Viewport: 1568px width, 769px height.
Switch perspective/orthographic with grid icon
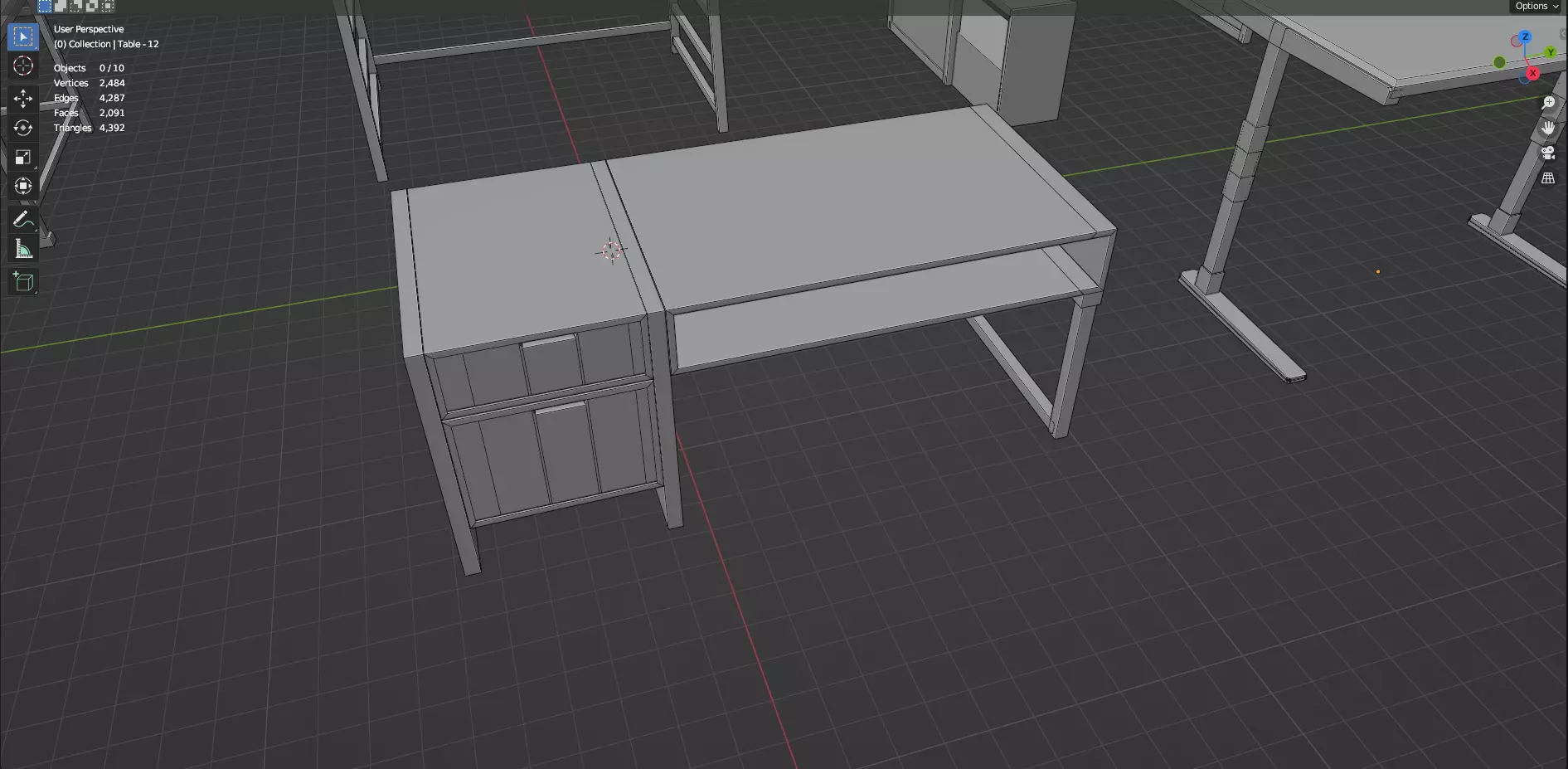tap(1548, 178)
